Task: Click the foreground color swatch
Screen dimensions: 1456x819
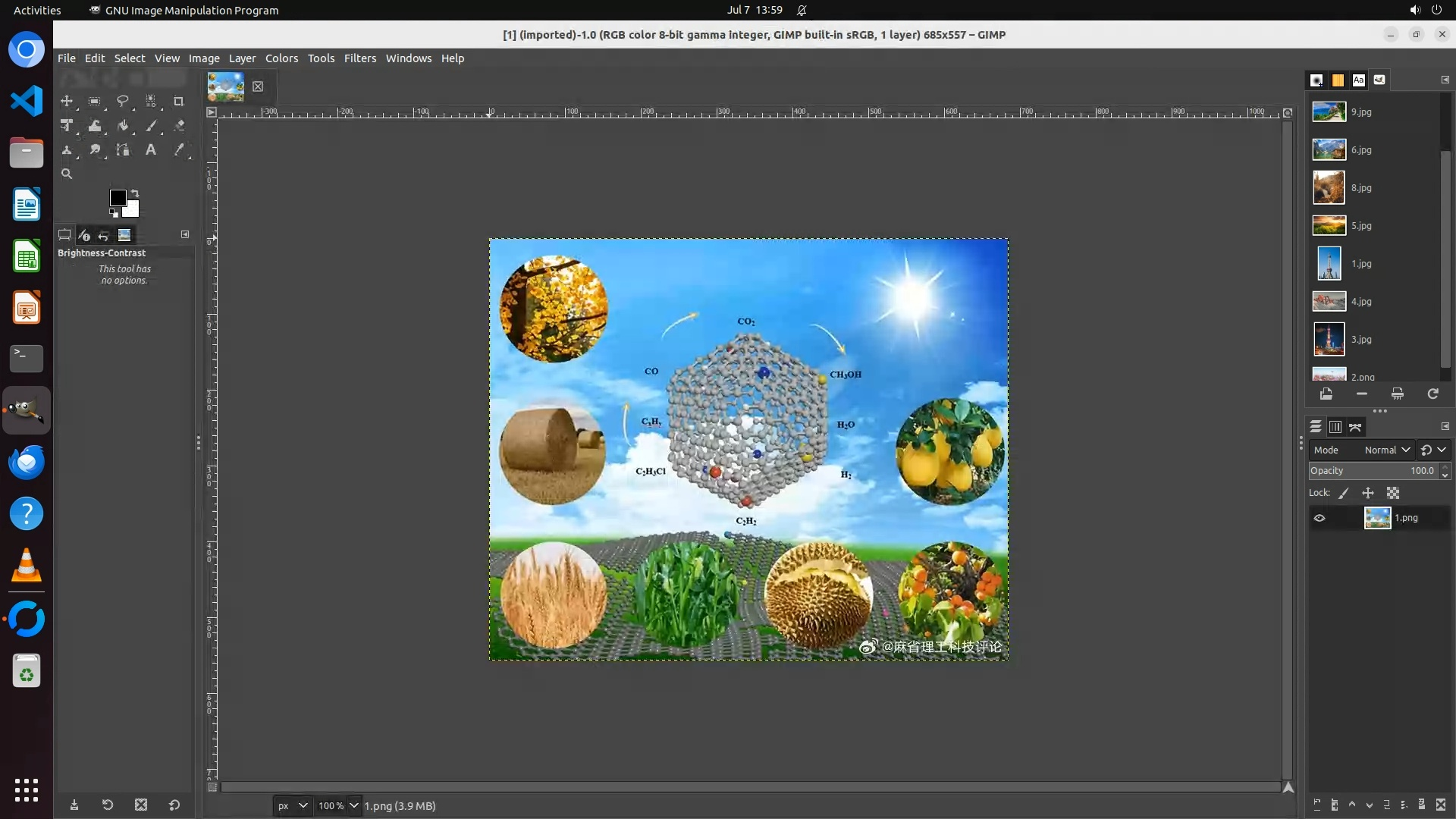Action: pyautogui.click(x=118, y=198)
